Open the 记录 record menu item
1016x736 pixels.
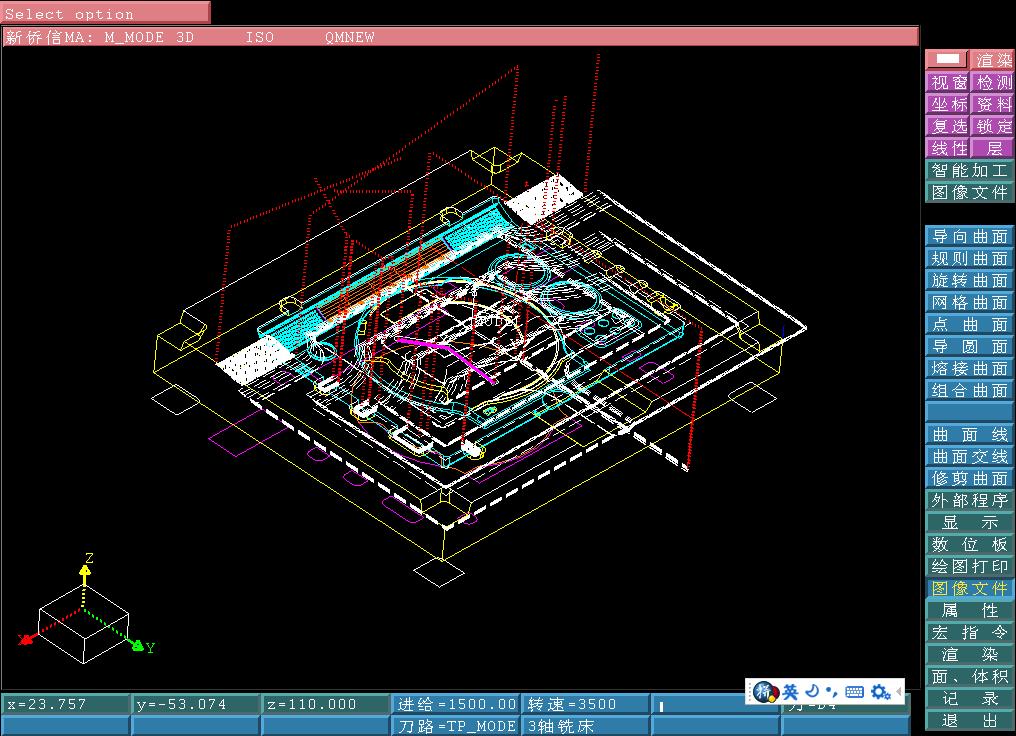click(969, 699)
